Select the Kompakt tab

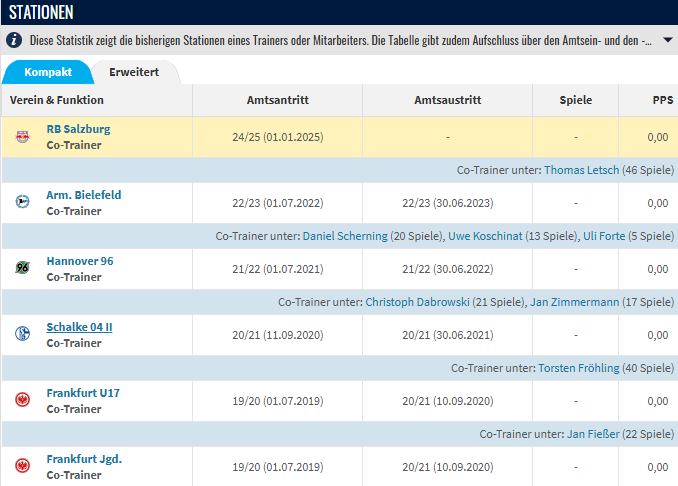(47, 72)
